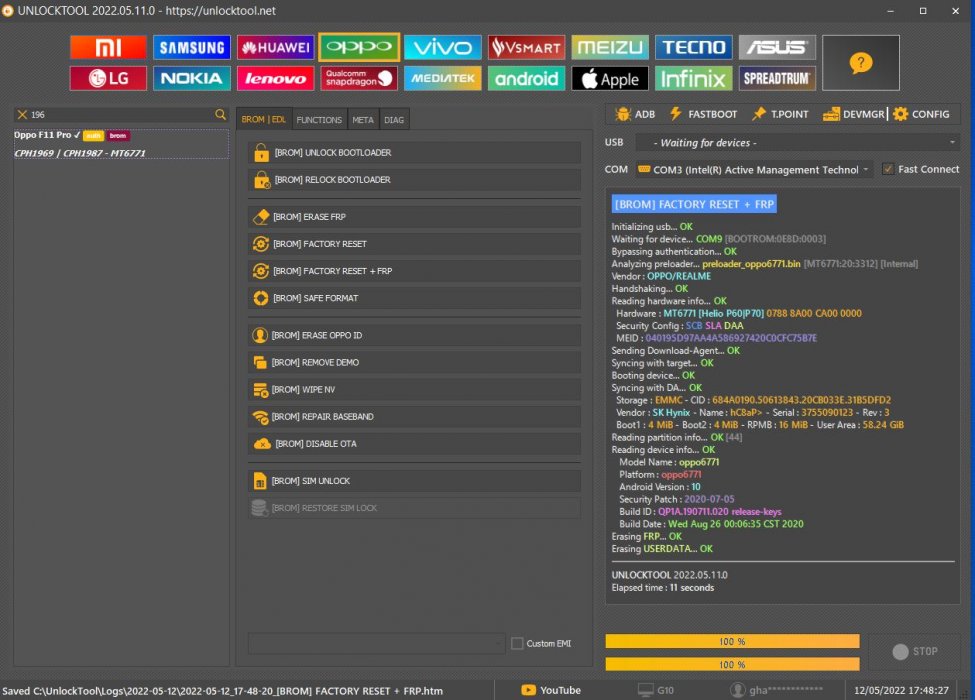Switch to the DIAG tab

(x=394, y=120)
